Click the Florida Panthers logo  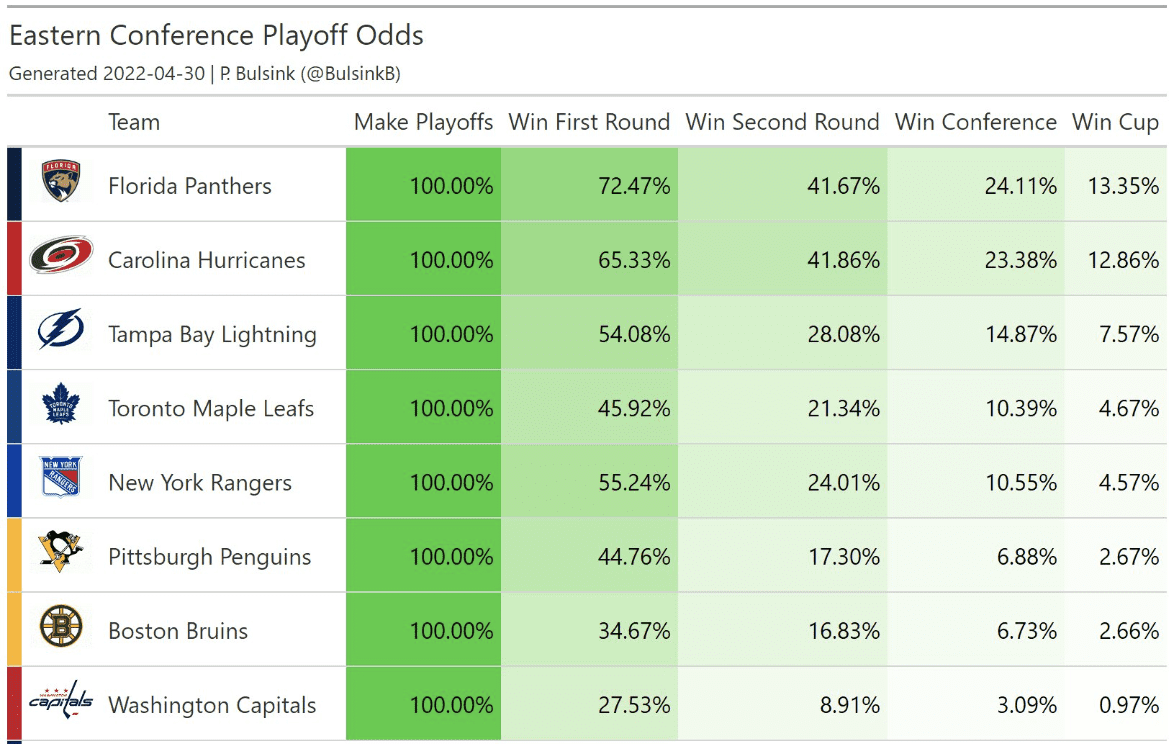click(61, 184)
